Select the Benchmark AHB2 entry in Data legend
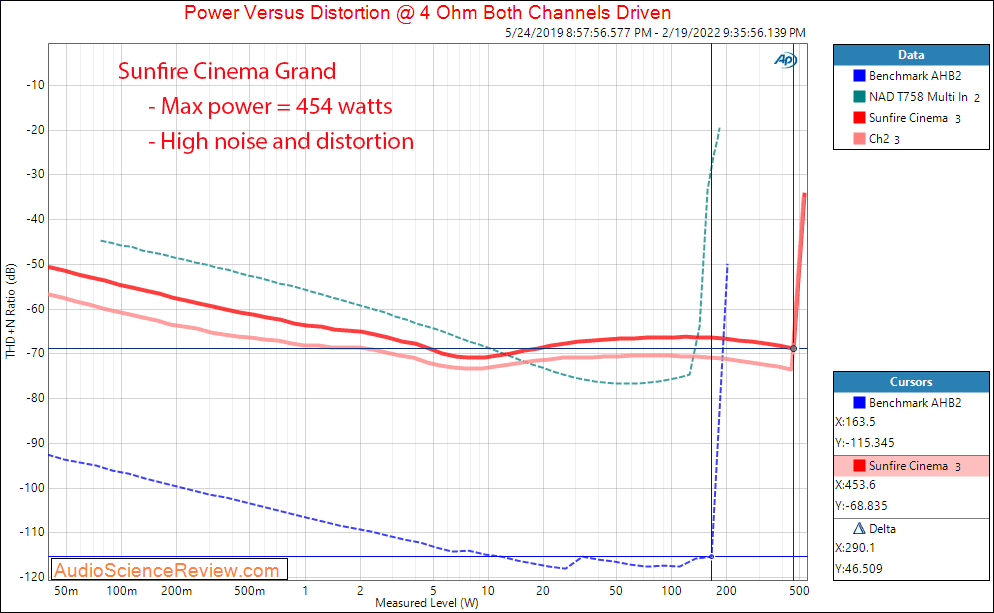Screen dimensions: 994x613 point(915,75)
